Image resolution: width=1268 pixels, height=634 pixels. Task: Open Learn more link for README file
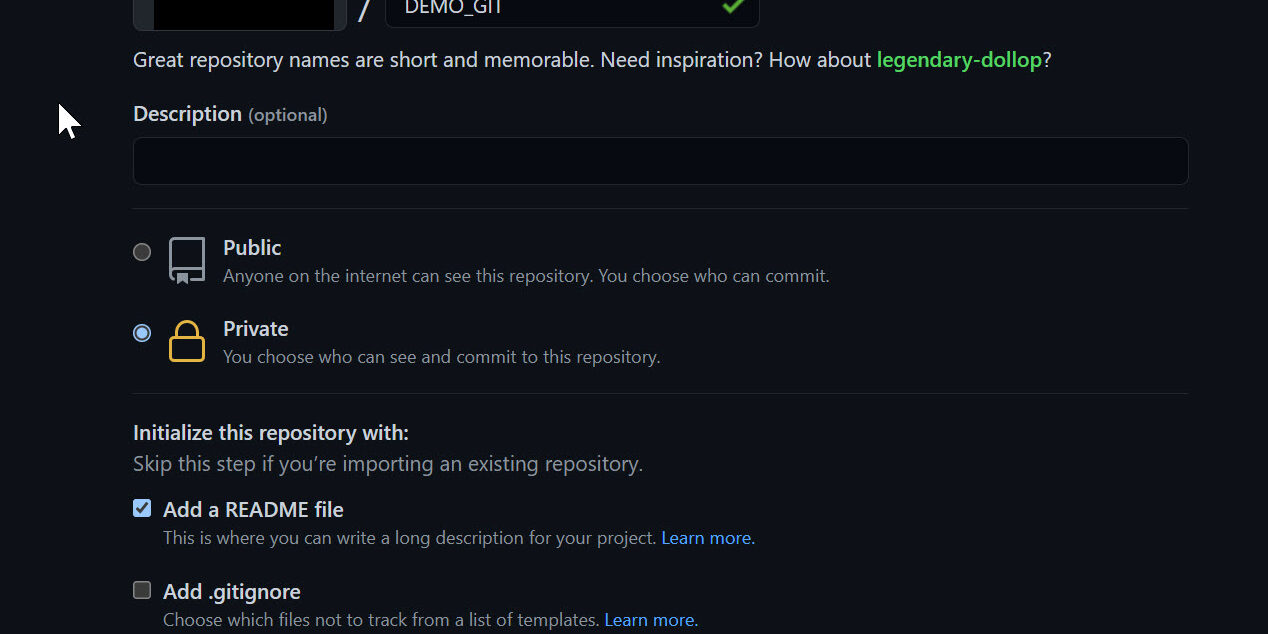[706, 538]
